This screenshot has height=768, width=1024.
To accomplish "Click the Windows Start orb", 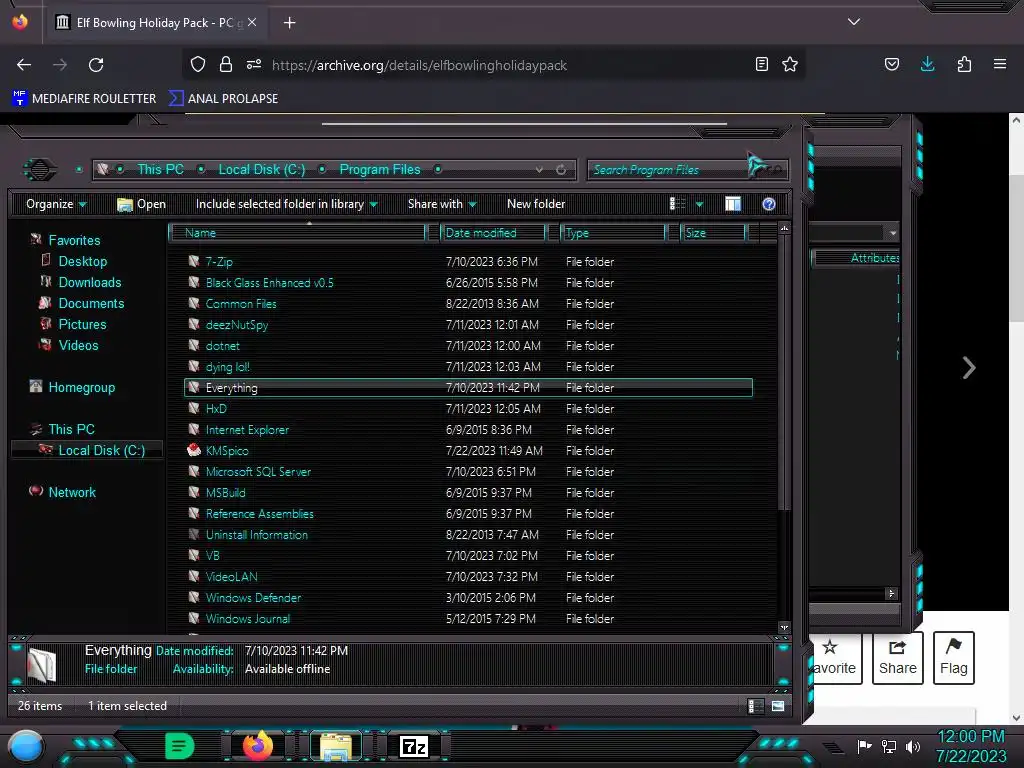I will [25, 747].
